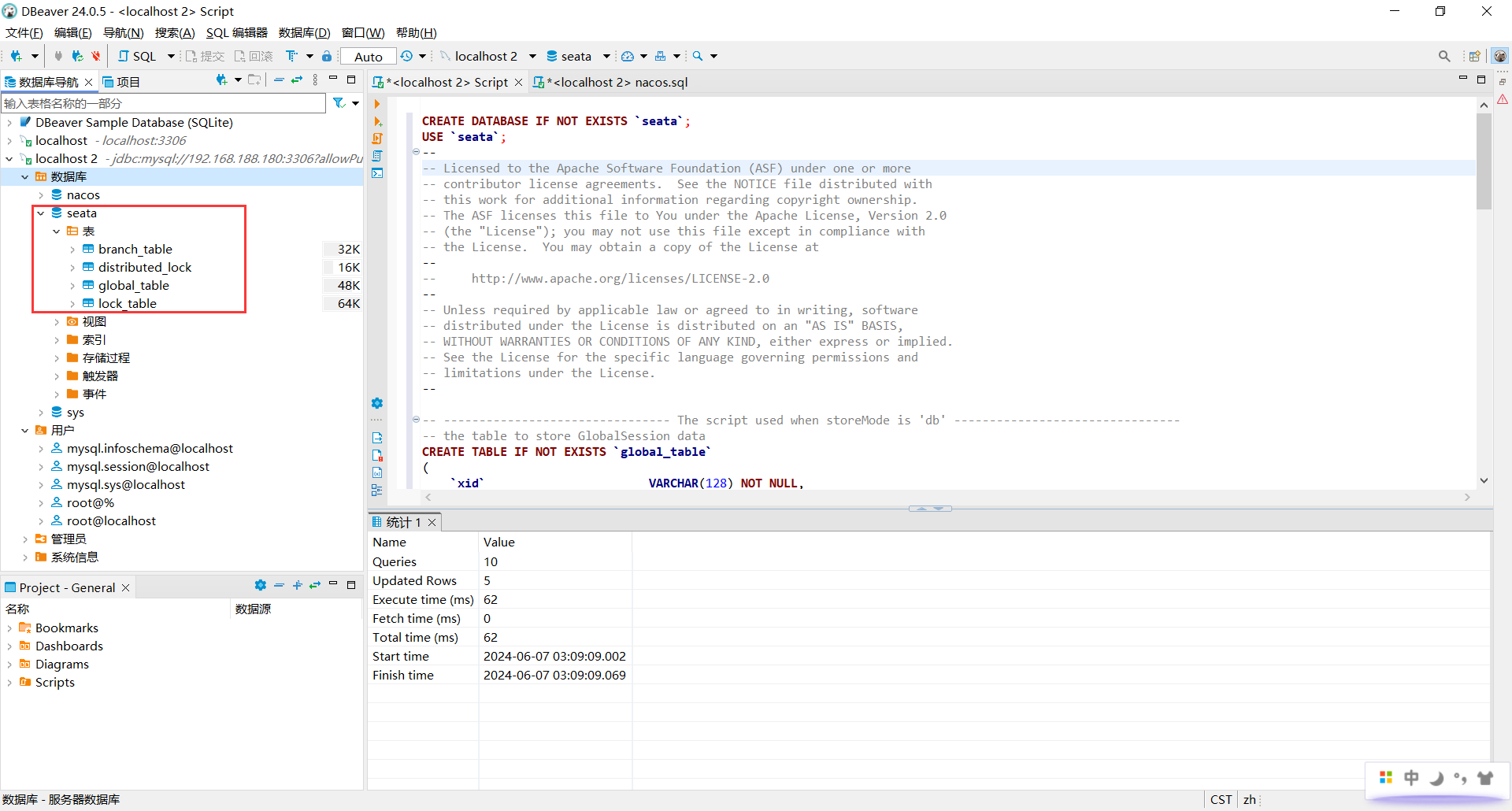Open the localhost 2 connection selector
This screenshot has width=1512, height=811.
click(x=487, y=56)
